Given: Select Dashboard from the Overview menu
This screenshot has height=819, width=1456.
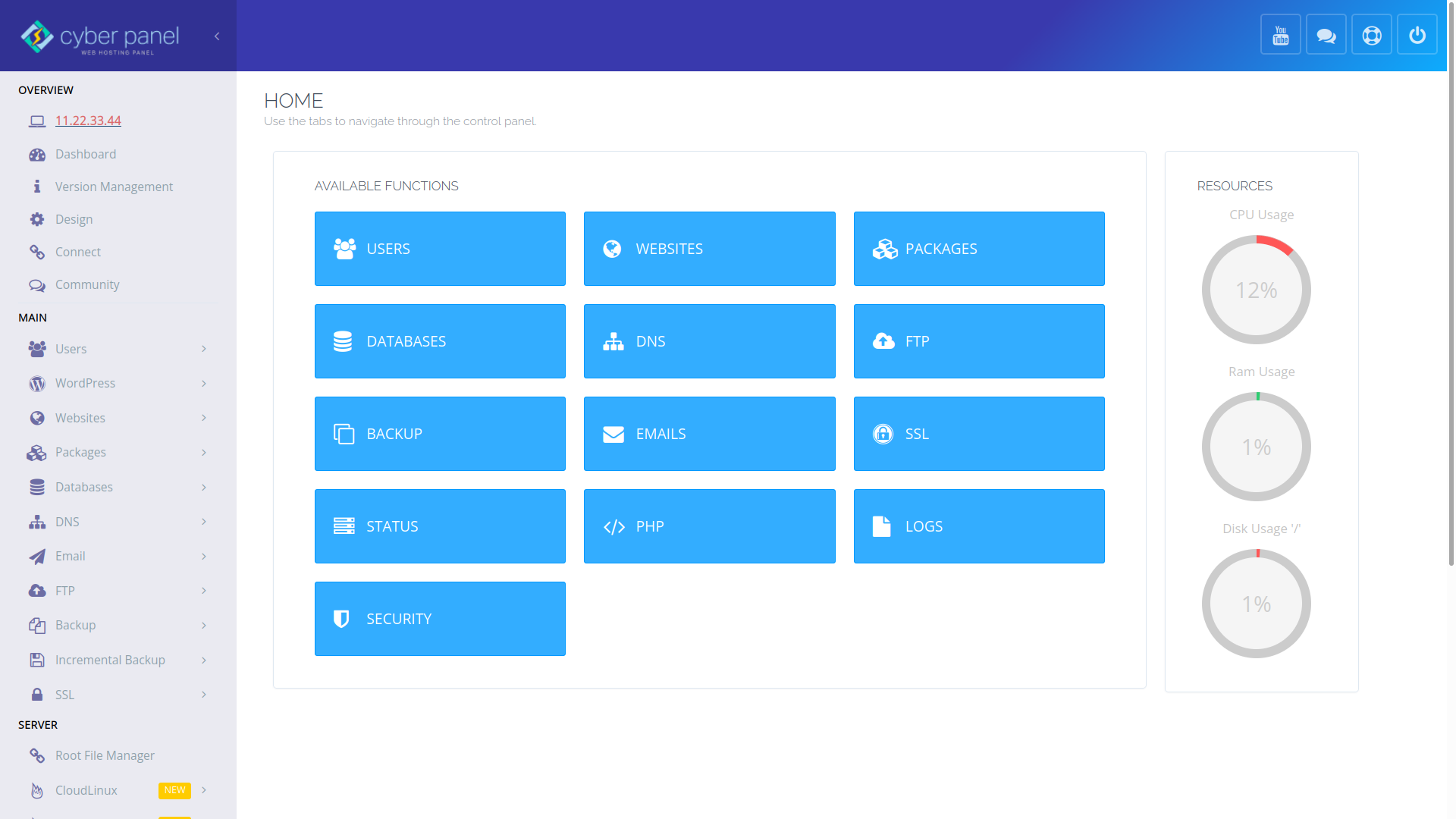Looking at the screenshot, I should [85, 154].
